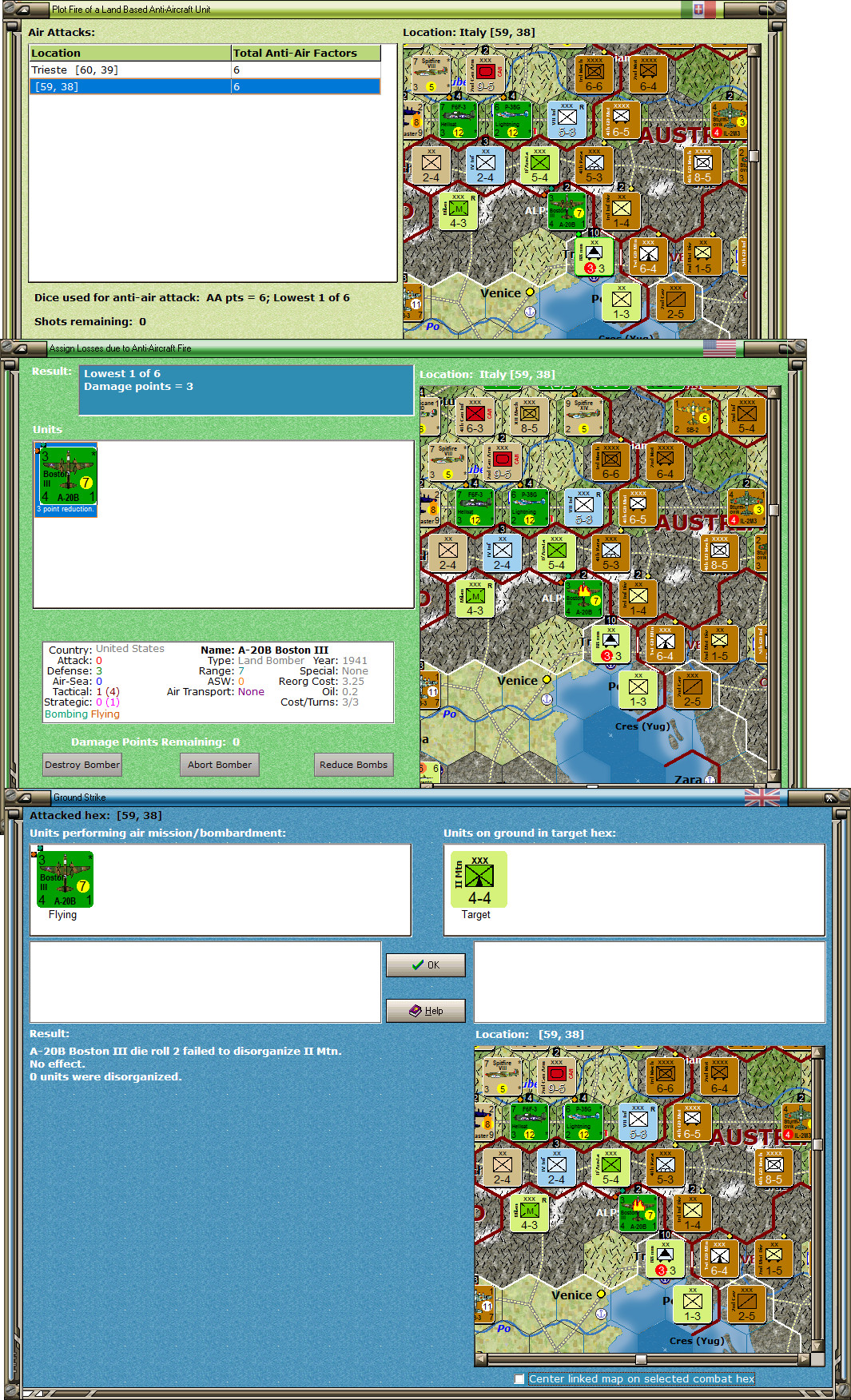Viewport: 851px width, 1400px height.
Task: Click vertical scrollbar thumb of Ground Strike map
Action: pos(817,1145)
